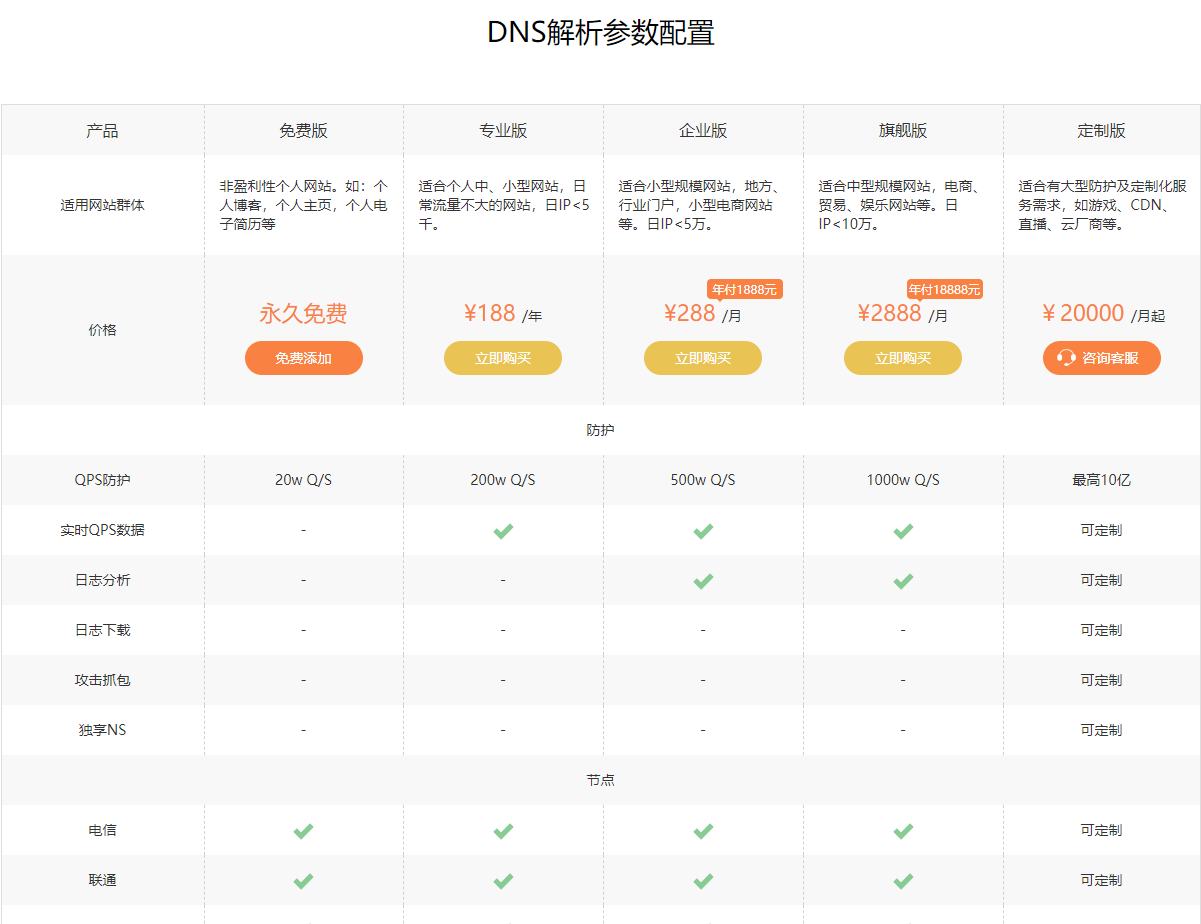This screenshot has width=1201, height=924.
Task: Click the ¥20000 price for 定制版
Action: pos(1084,314)
